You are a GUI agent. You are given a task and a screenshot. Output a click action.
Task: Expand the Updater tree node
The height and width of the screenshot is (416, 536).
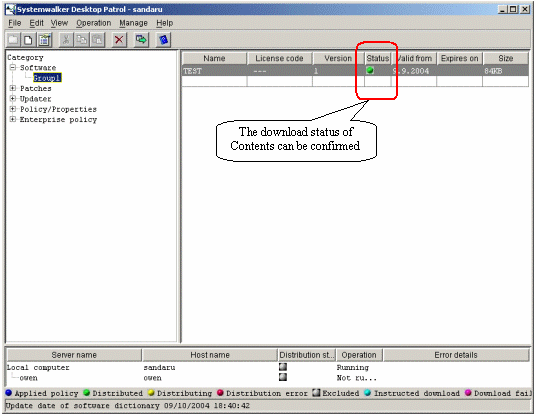(x=13, y=98)
